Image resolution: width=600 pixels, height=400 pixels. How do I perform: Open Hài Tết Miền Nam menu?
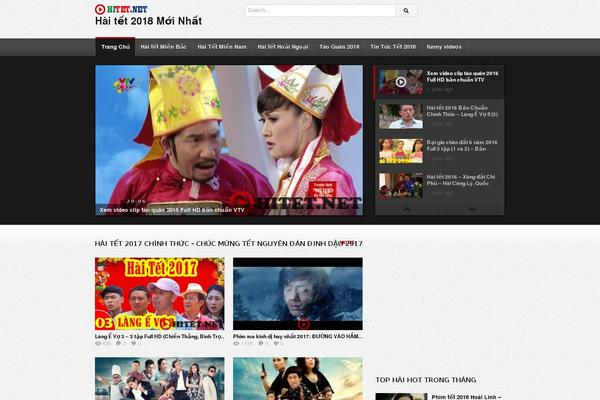[222, 47]
